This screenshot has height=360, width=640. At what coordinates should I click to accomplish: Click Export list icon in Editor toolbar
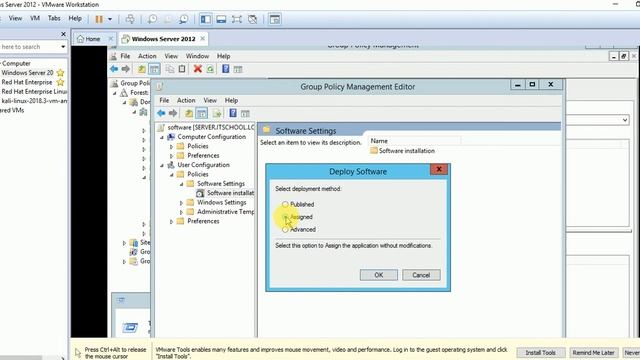(x=217, y=113)
